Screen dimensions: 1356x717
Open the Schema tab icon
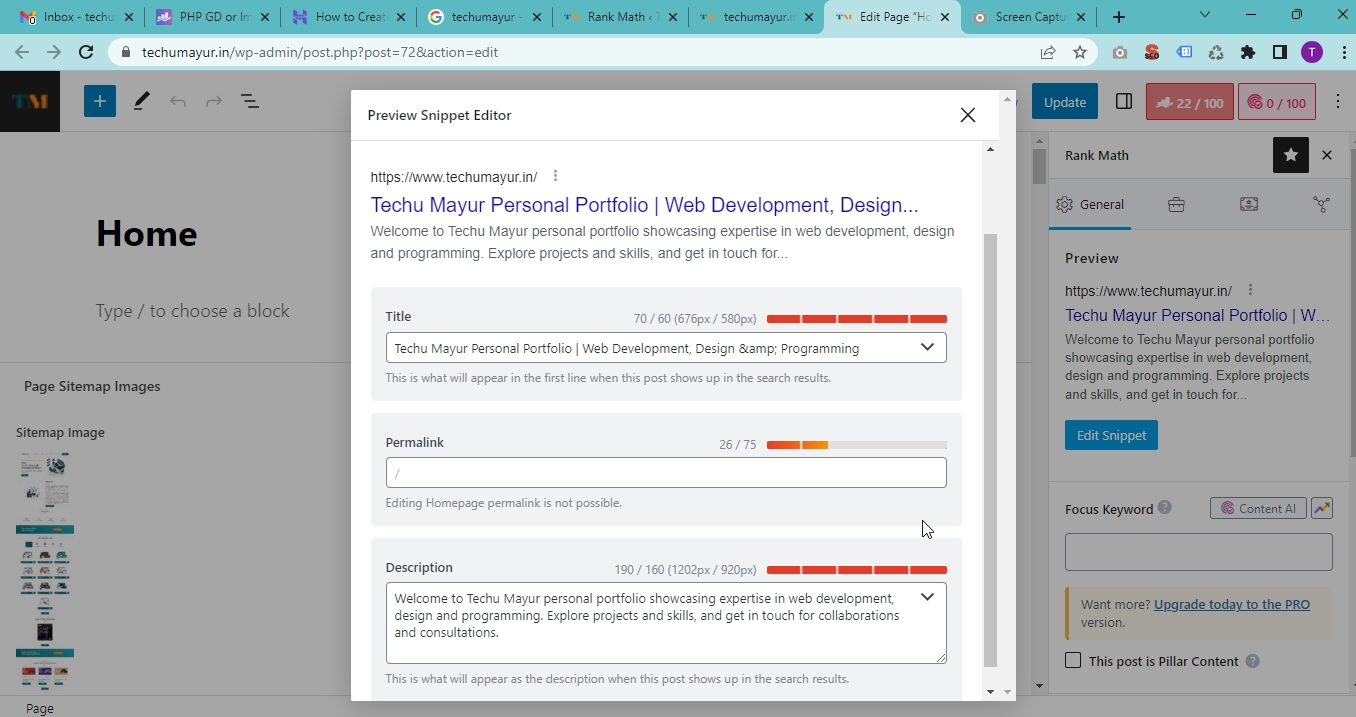[x=1249, y=204]
